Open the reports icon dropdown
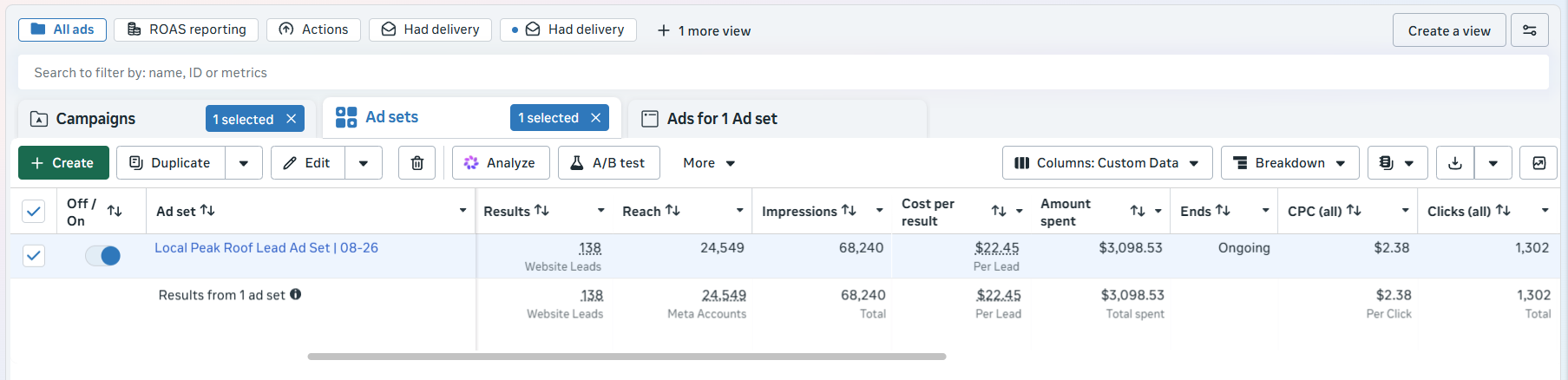This screenshot has height=380, width=1568. [1397, 163]
